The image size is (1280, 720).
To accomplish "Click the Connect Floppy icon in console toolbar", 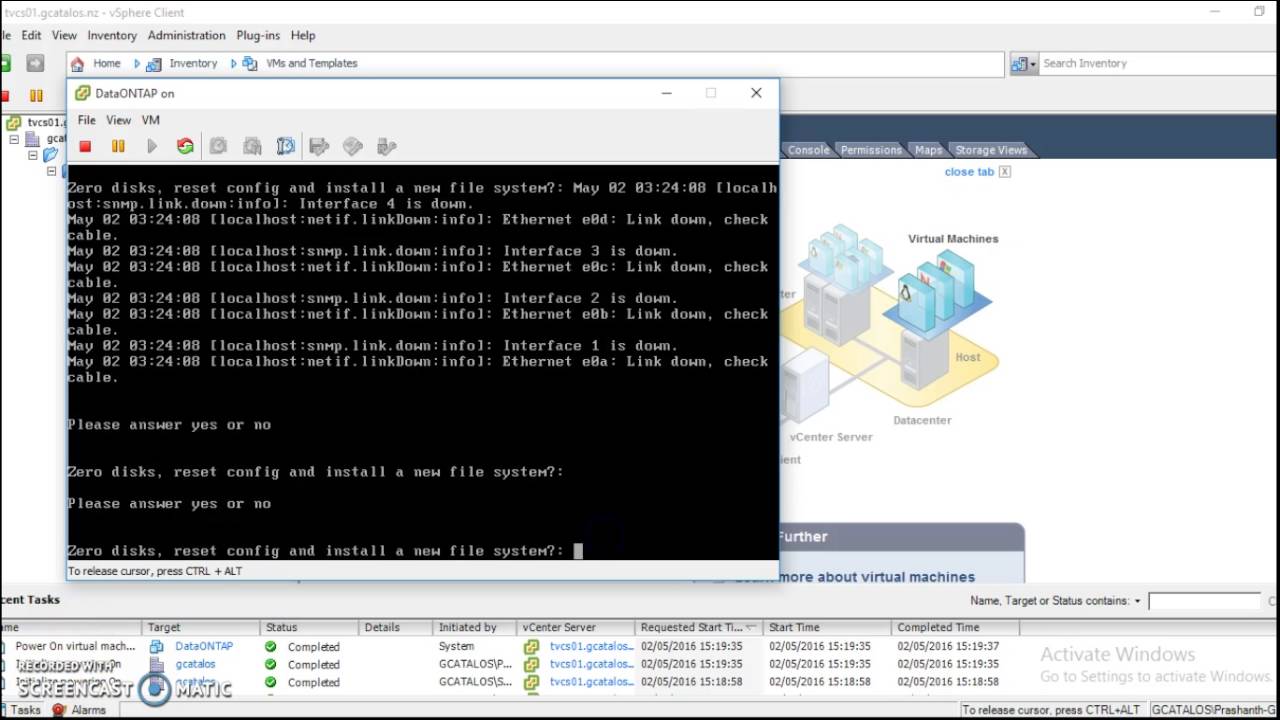I will 319,147.
